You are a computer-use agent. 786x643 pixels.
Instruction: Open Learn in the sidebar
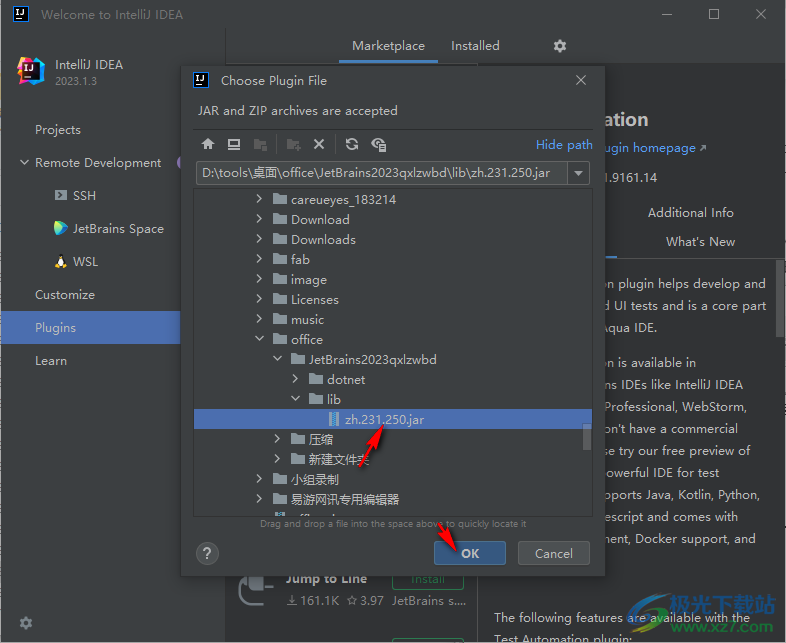click(x=51, y=361)
